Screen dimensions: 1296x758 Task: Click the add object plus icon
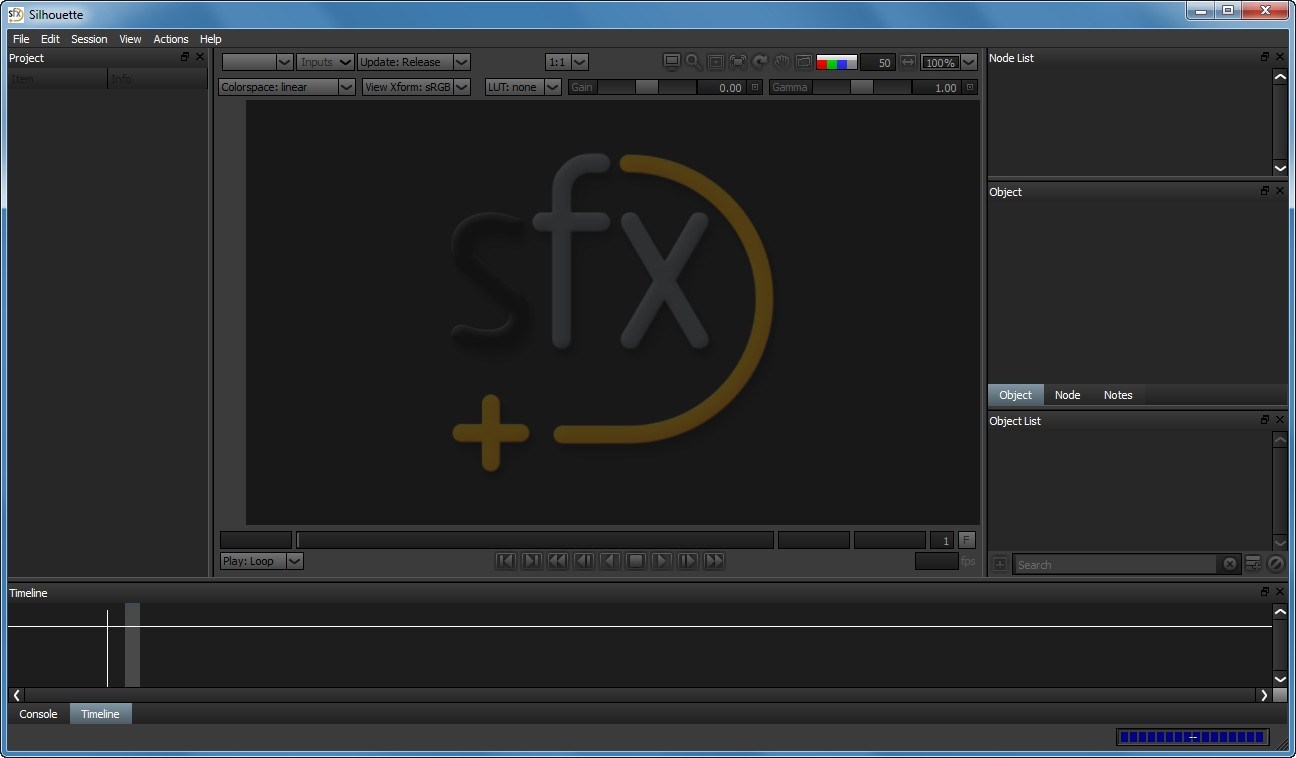1000,564
